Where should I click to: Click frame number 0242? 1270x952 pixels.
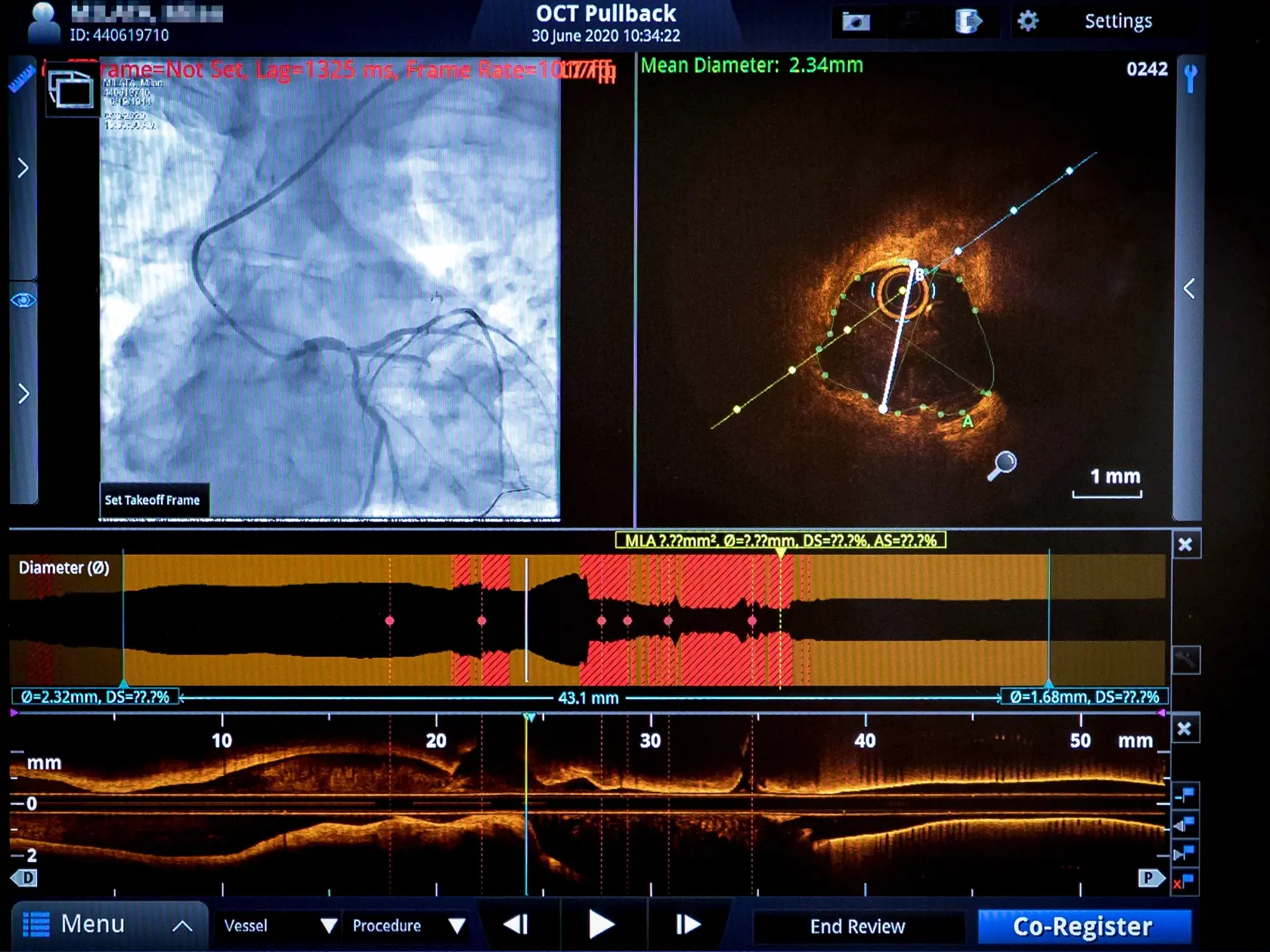[x=1147, y=70]
